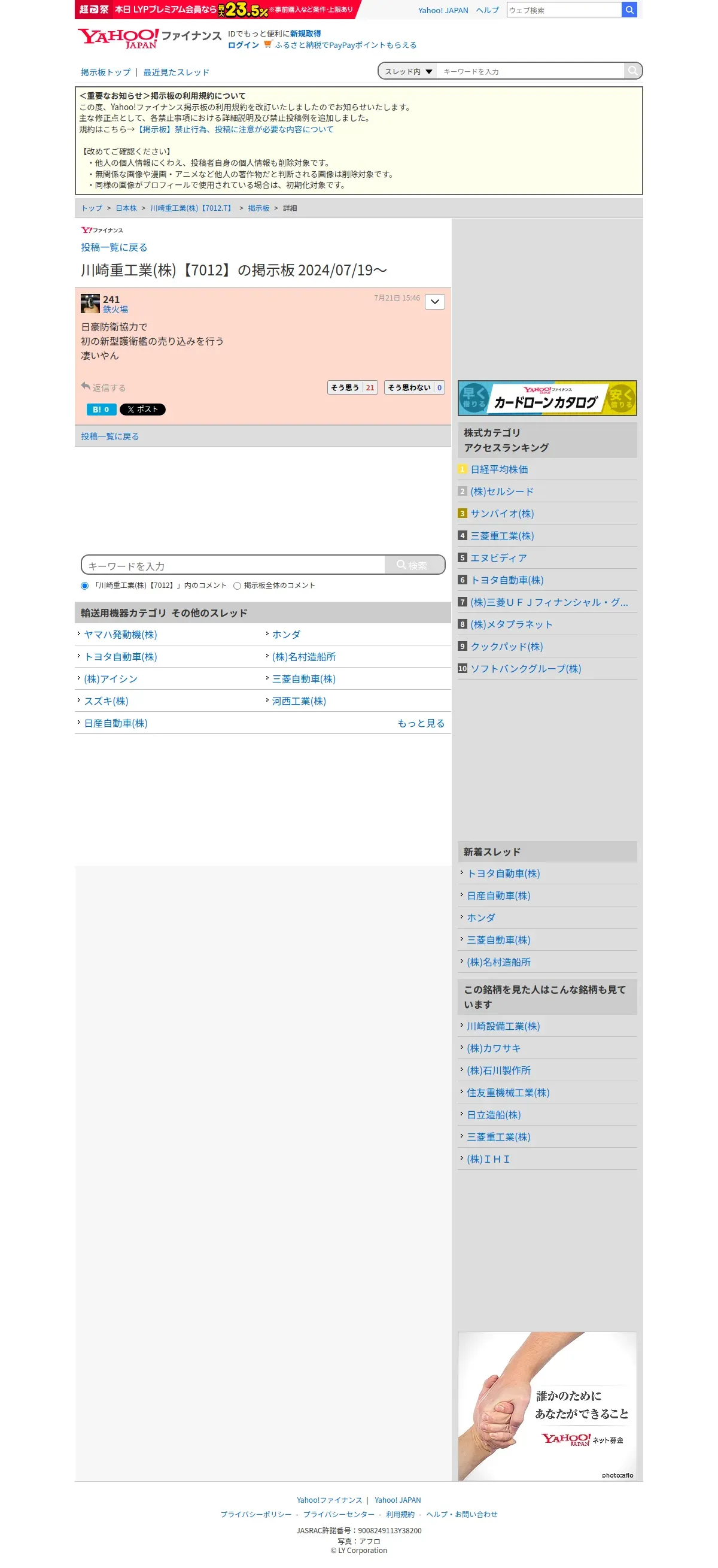The width and height of the screenshot is (718, 1568).
Task: Click the トップ breadcrumb
Action: 92,208
